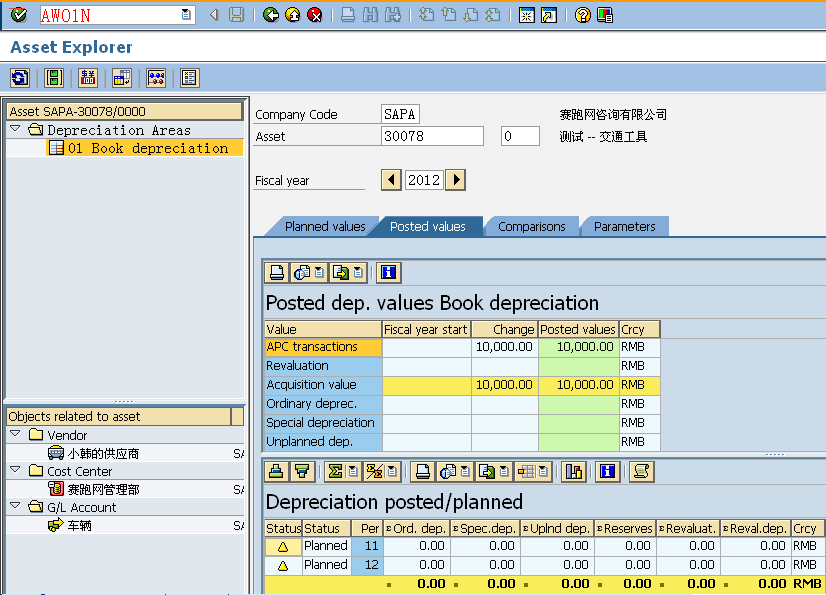Click the green Enter checkmark icon
This screenshot has width=826, height=595.
(x=18, y=15)
